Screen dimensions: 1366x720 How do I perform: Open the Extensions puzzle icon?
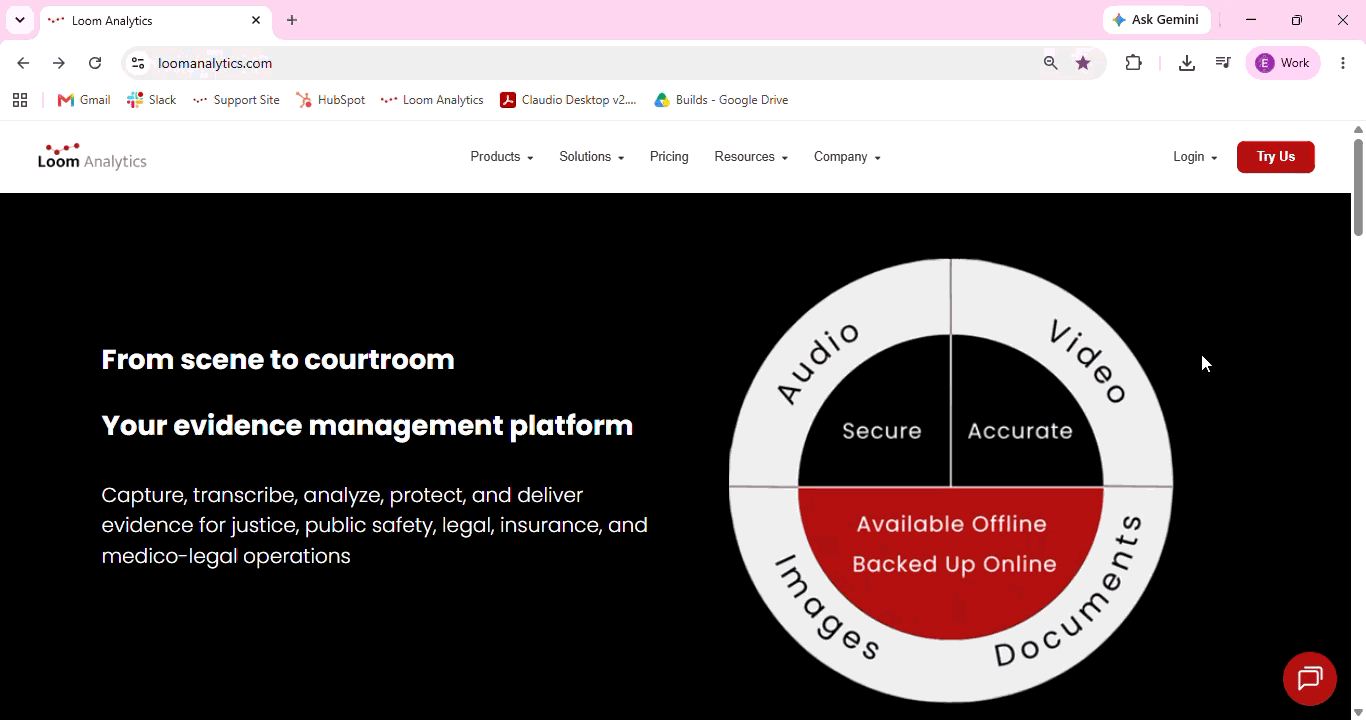coord(1133,63)
